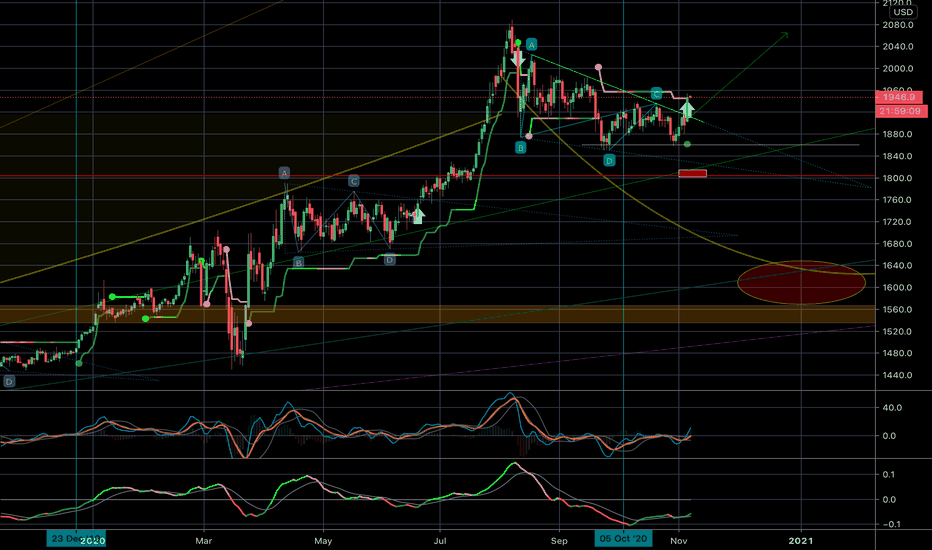
Task: Click the pink dot next to the teal B label
Action: (x=529, y=137)
